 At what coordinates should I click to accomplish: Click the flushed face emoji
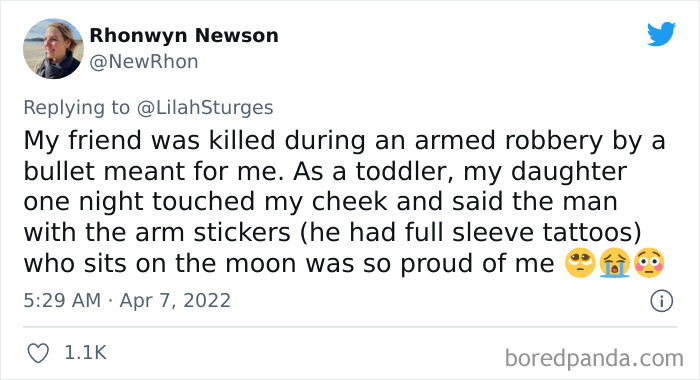649,263
